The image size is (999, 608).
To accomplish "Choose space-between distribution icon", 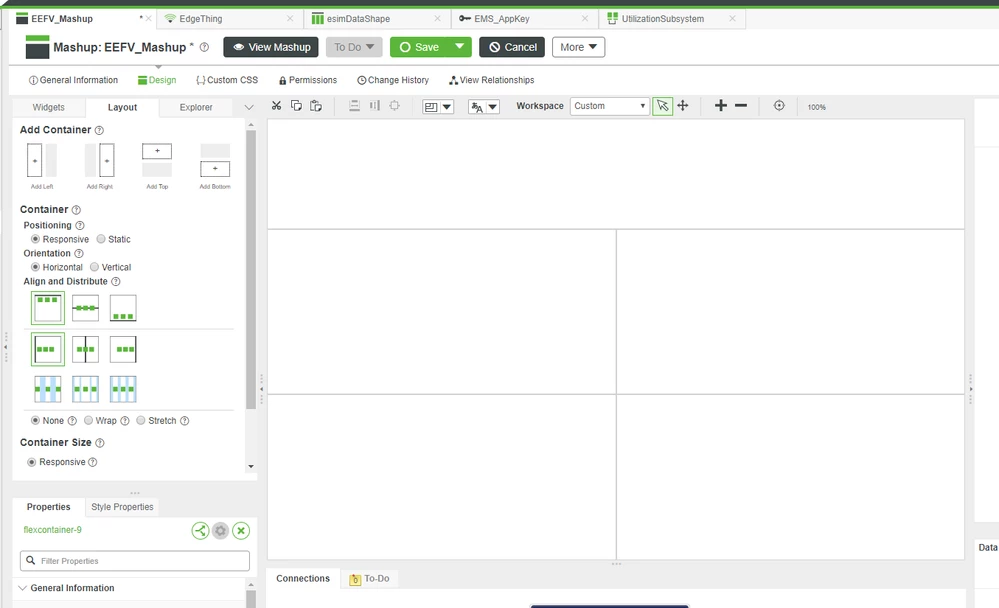I will [x=48, y=389].
